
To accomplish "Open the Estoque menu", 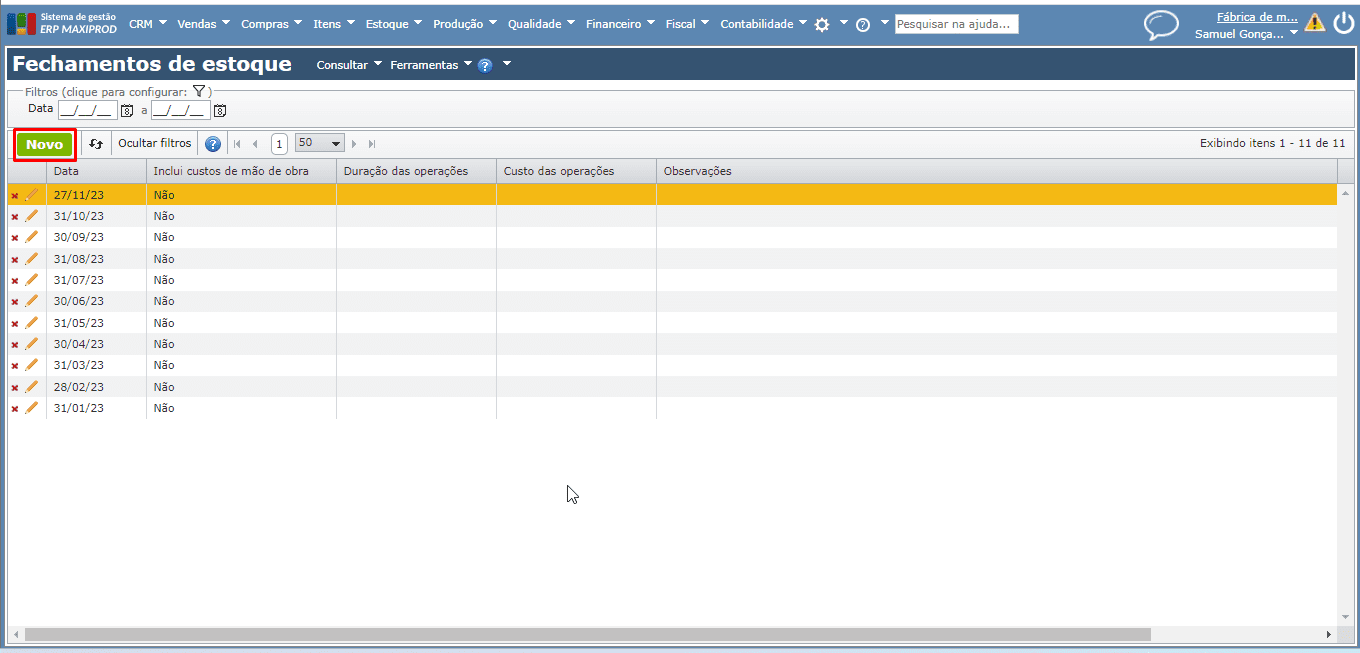I will 393,24.
